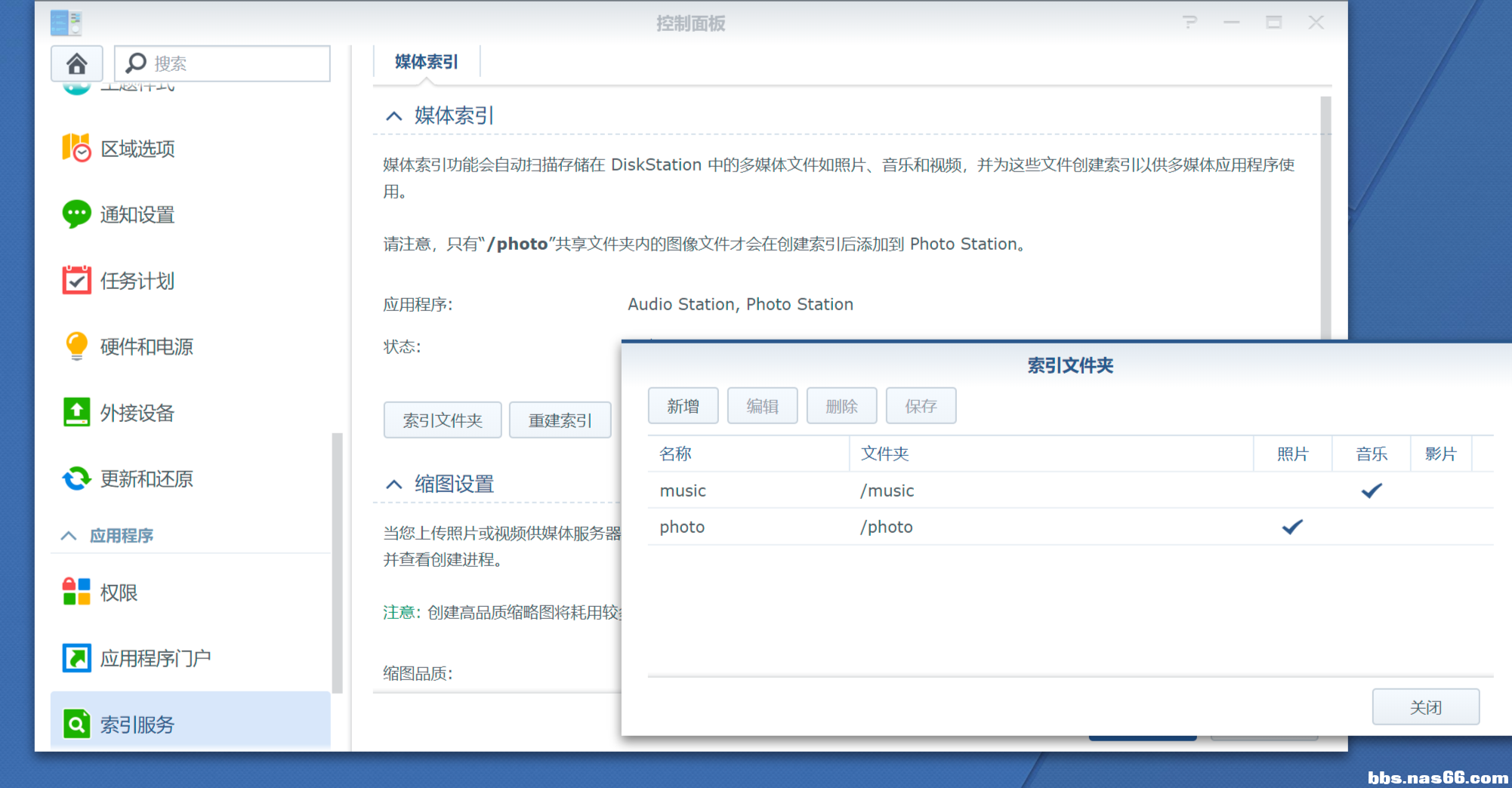This screenshot has height=788, width=1512.
Task: Enable 音乐 indexing for the photo row
Action: (1371, 527)
